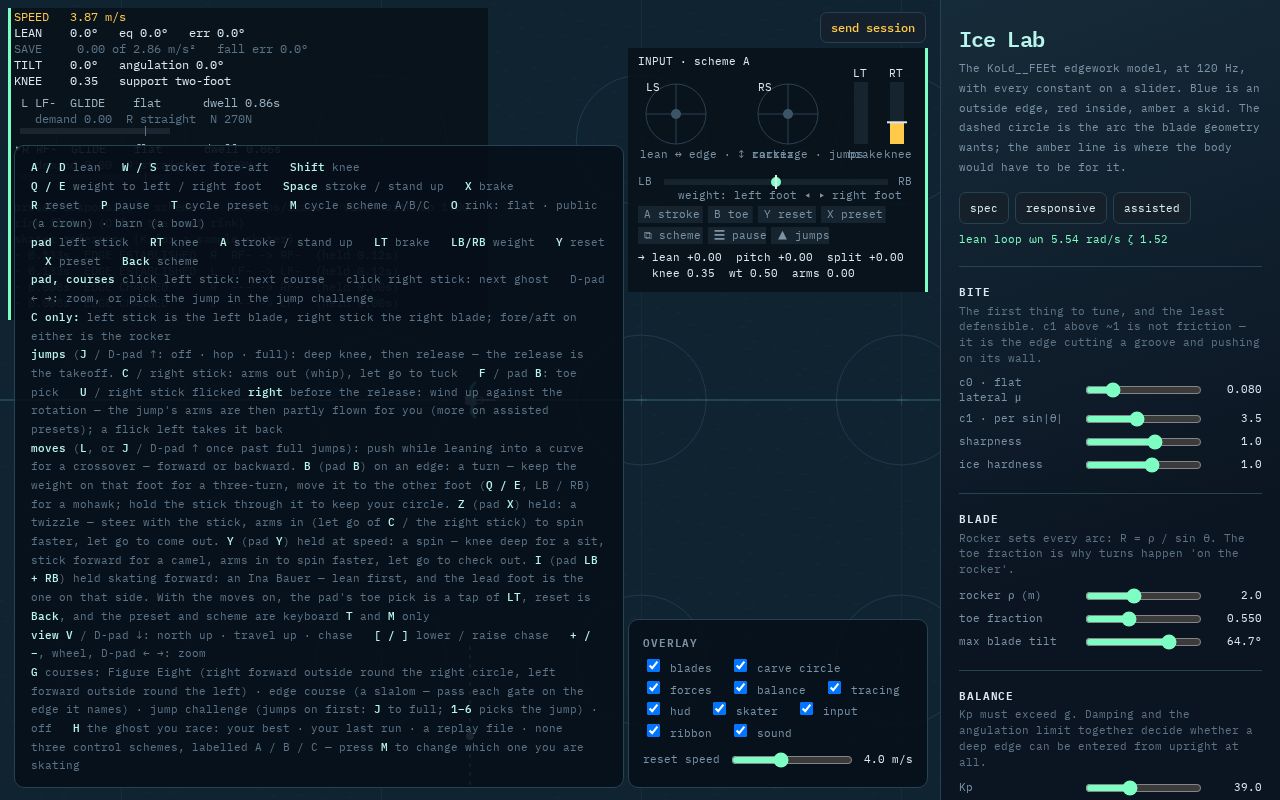This screenshot has height=800, width=1280.
Task: Click the LB–RB weight slider
Action: (x=776, y=182)
